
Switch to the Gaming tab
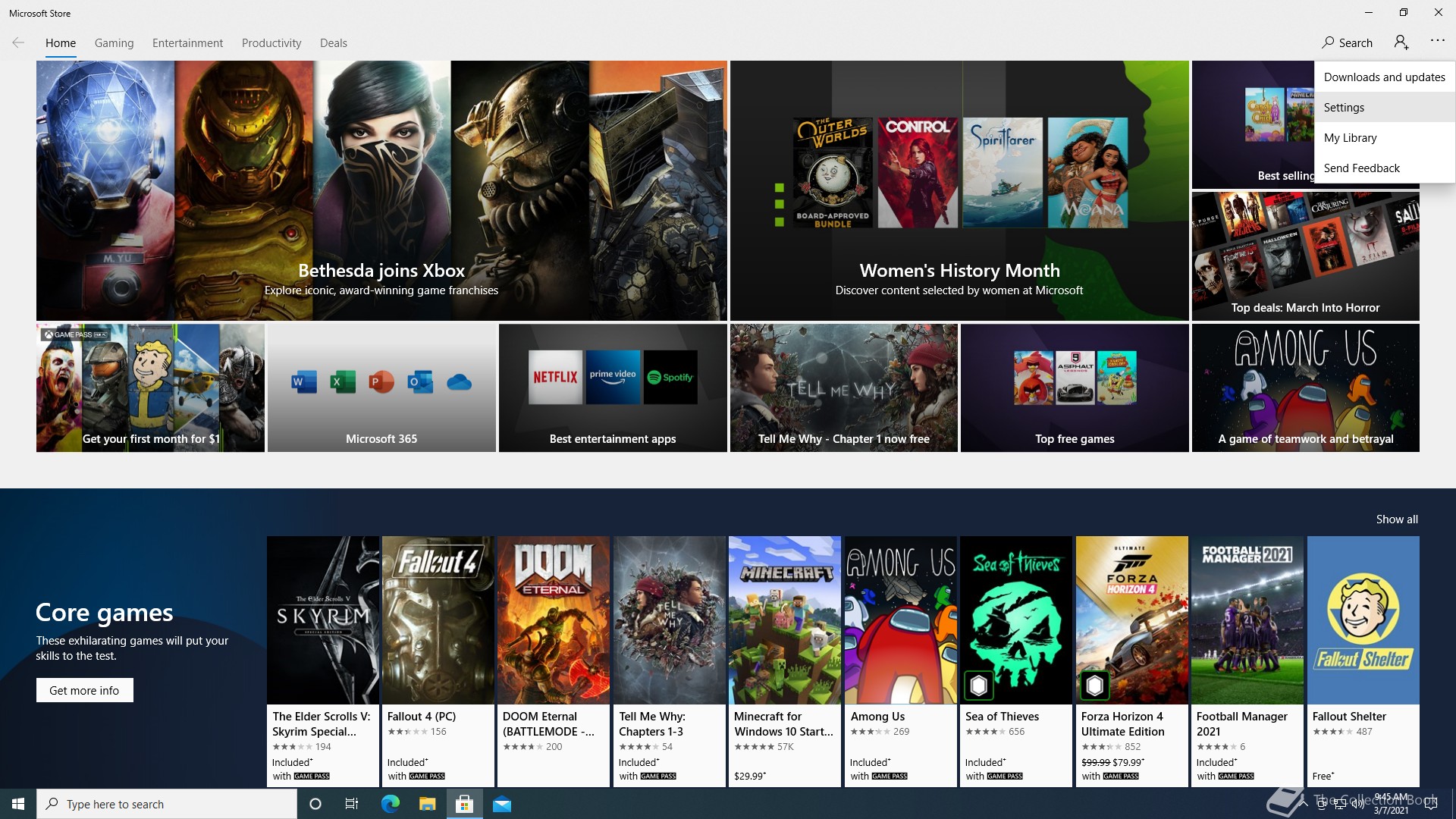coord(114,43)
